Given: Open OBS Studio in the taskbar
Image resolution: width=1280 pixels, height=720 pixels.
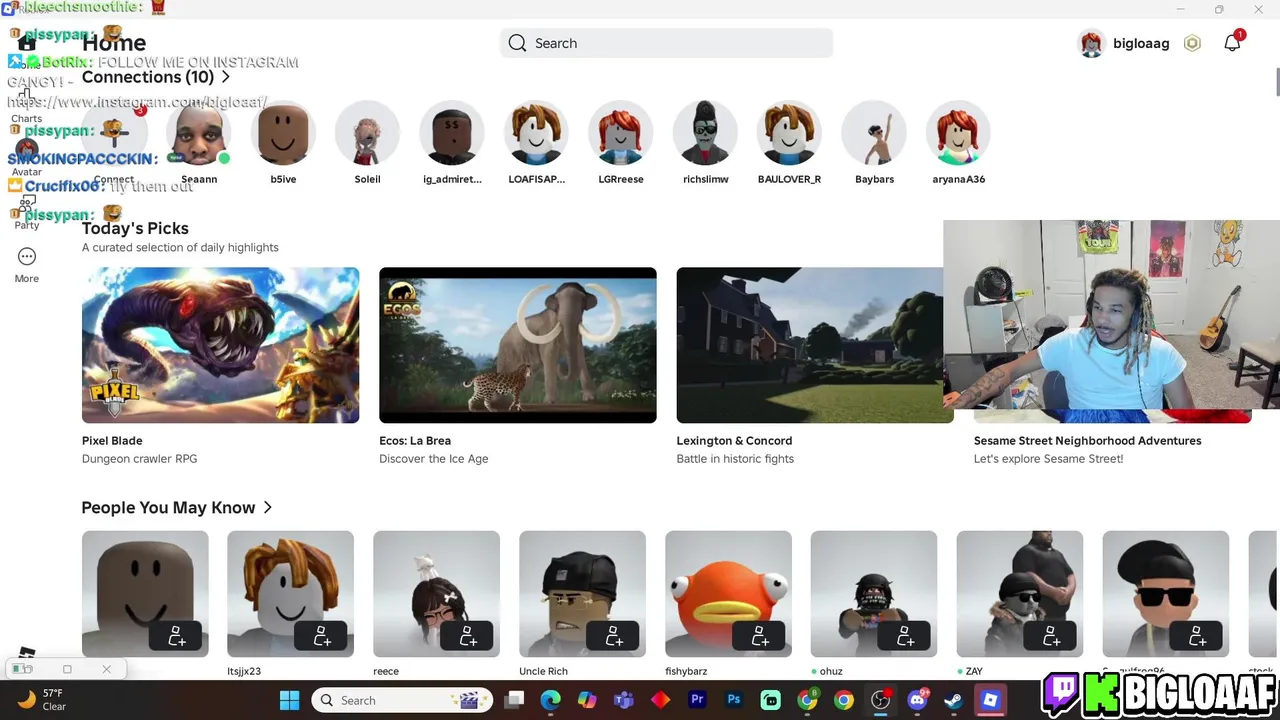Looking at the screenshot, I should [880, 700].
